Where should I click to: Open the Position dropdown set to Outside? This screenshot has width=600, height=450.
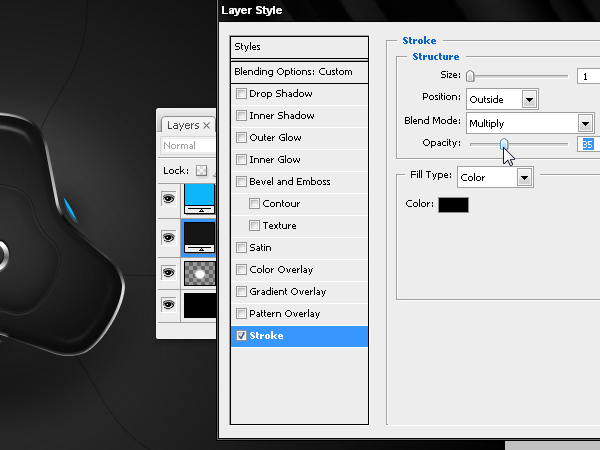[x=502, y=99]
